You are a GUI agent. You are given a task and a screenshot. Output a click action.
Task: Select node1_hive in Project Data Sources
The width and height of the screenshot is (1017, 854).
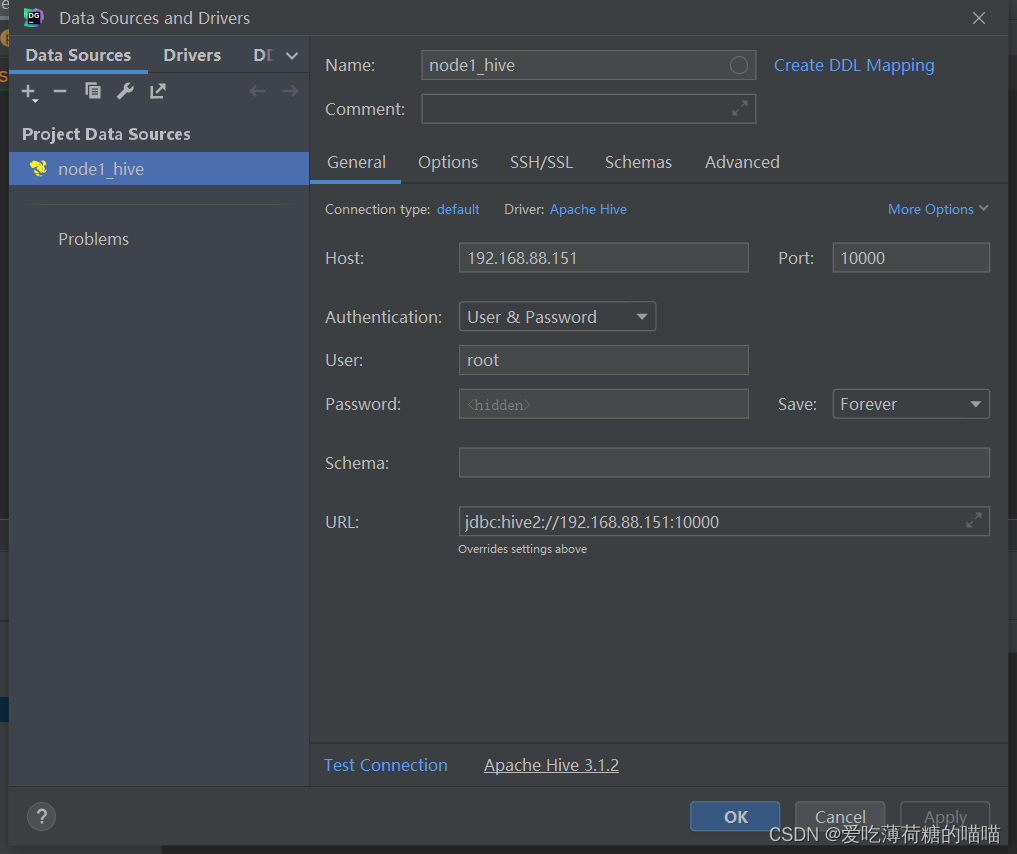159,169
